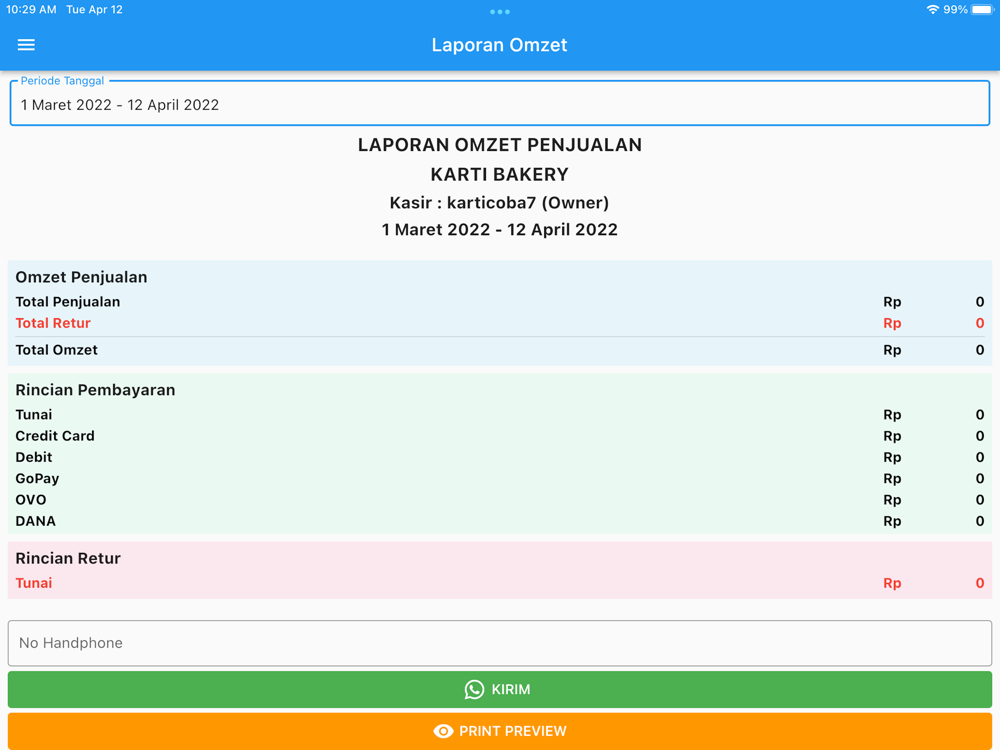The image size is (1000, 750).
Task: Select the Total Omzet row label
Action: pos(56,350)
